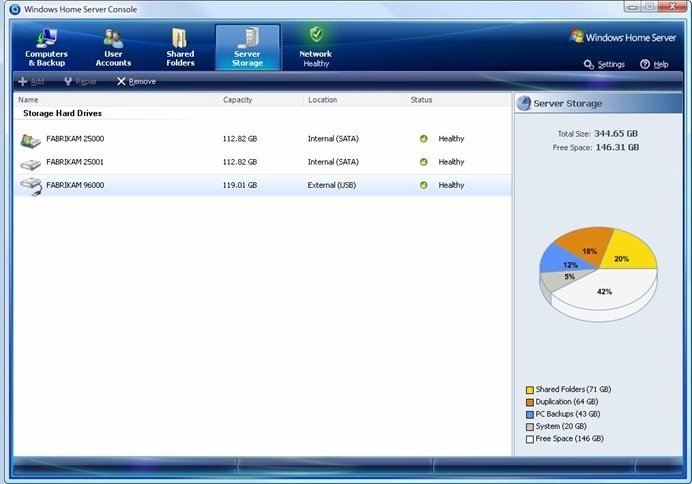Viewport: 692px width, 484px height.
Task: Remove the selected drive
Action: coord(136,82)
